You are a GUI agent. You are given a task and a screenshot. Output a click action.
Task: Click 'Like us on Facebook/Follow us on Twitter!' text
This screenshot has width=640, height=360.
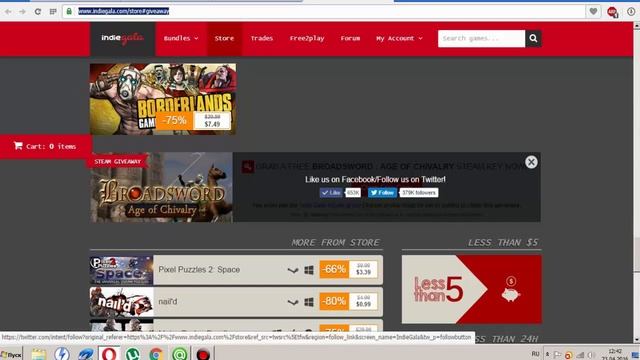click(x=376, y=180)
